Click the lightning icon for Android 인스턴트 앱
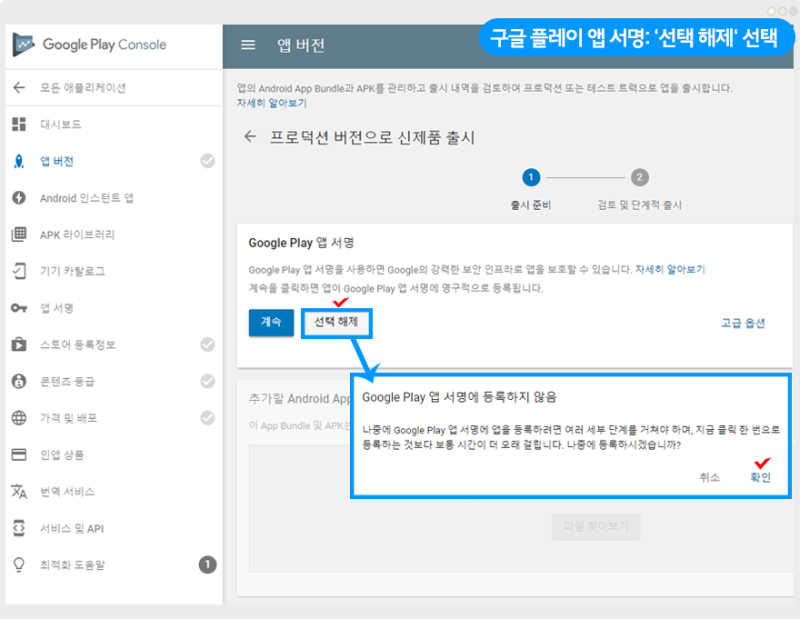This screenshot has height=619, width=800. coord(19,197)
